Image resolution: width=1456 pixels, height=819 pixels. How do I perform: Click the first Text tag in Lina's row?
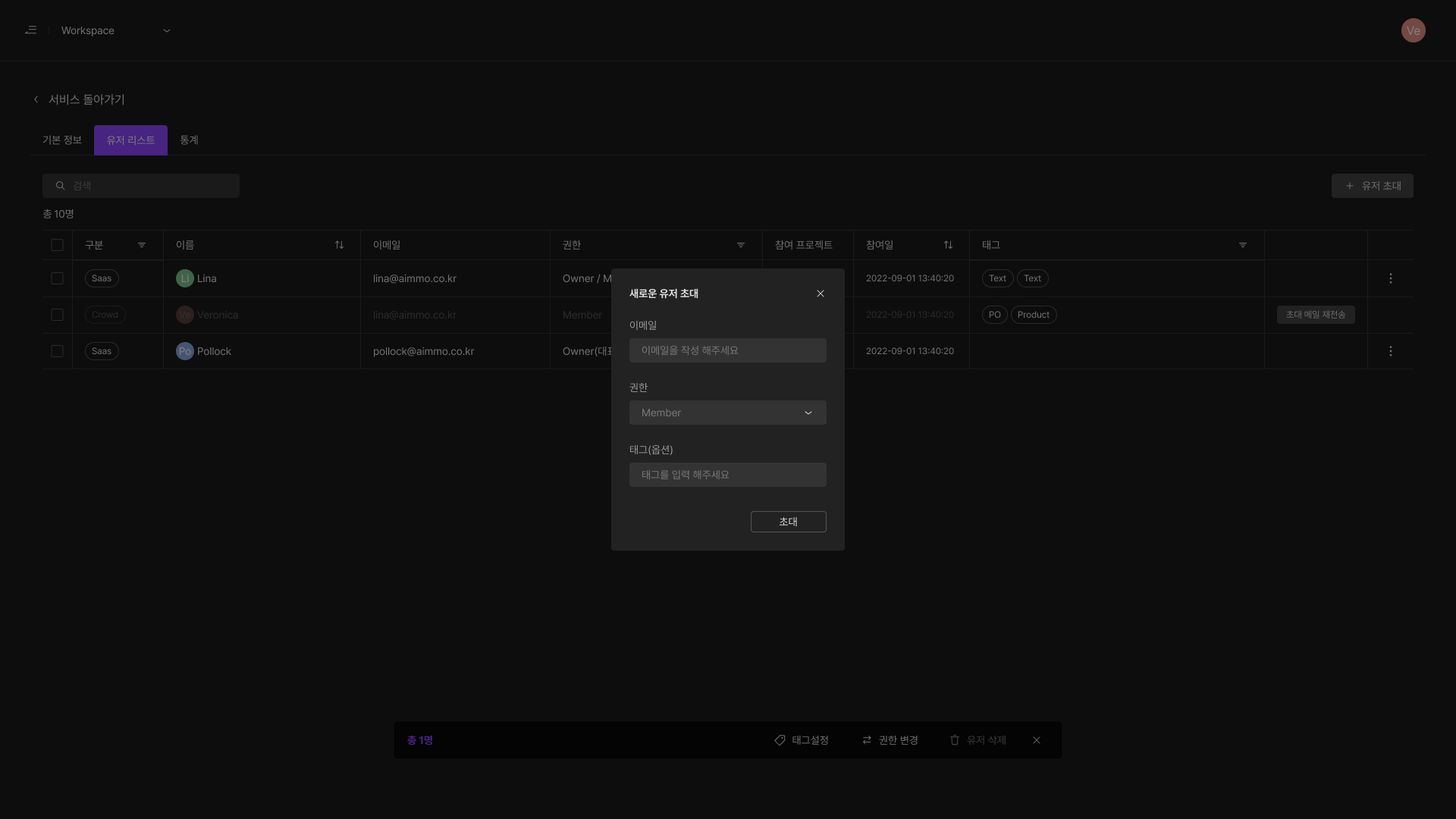[997, 278]
